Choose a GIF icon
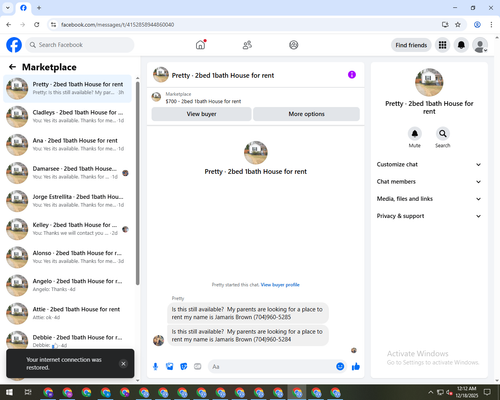This screenshot has height=400, width=500. tap(198, 367)
